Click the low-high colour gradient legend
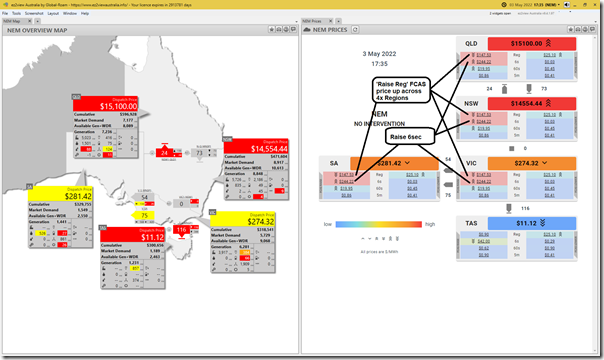604x360 pixels. 379,224
